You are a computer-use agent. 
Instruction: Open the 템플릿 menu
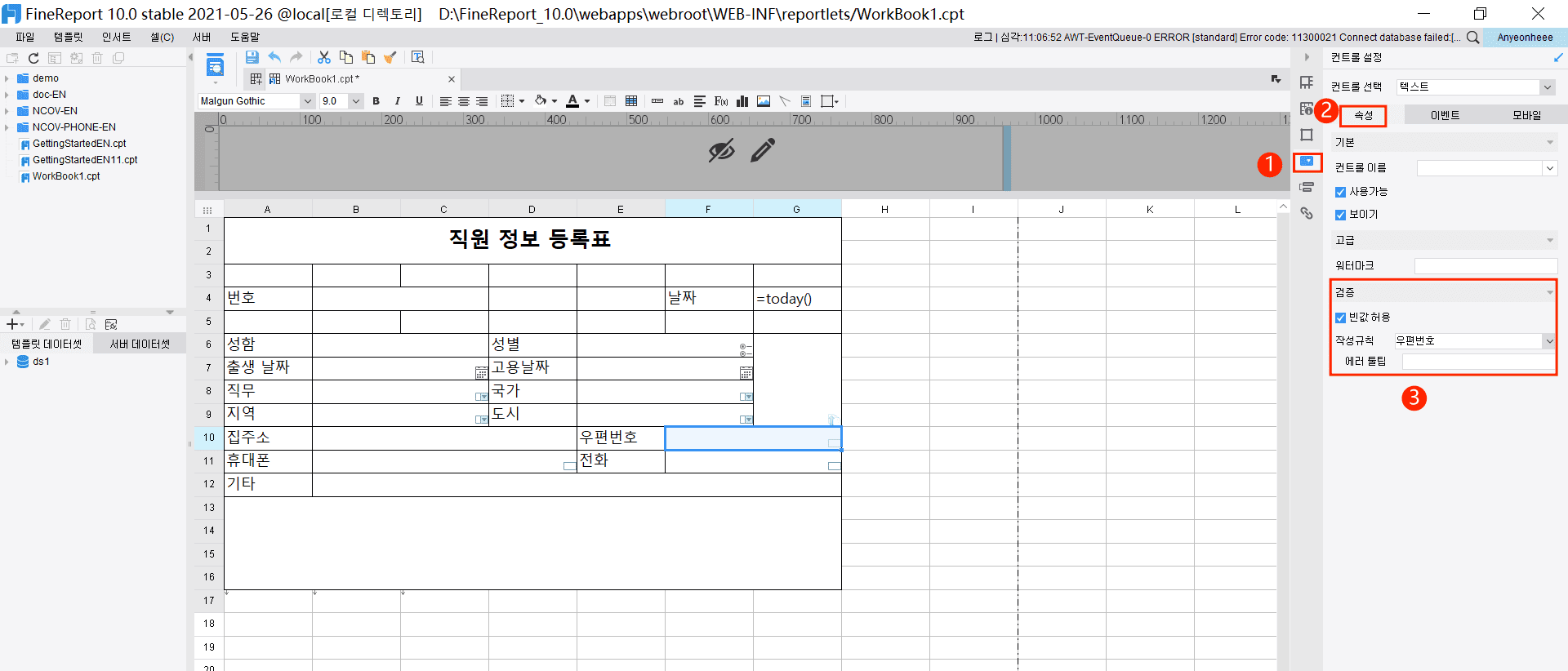pyautogui.click(x=69, y=37)
